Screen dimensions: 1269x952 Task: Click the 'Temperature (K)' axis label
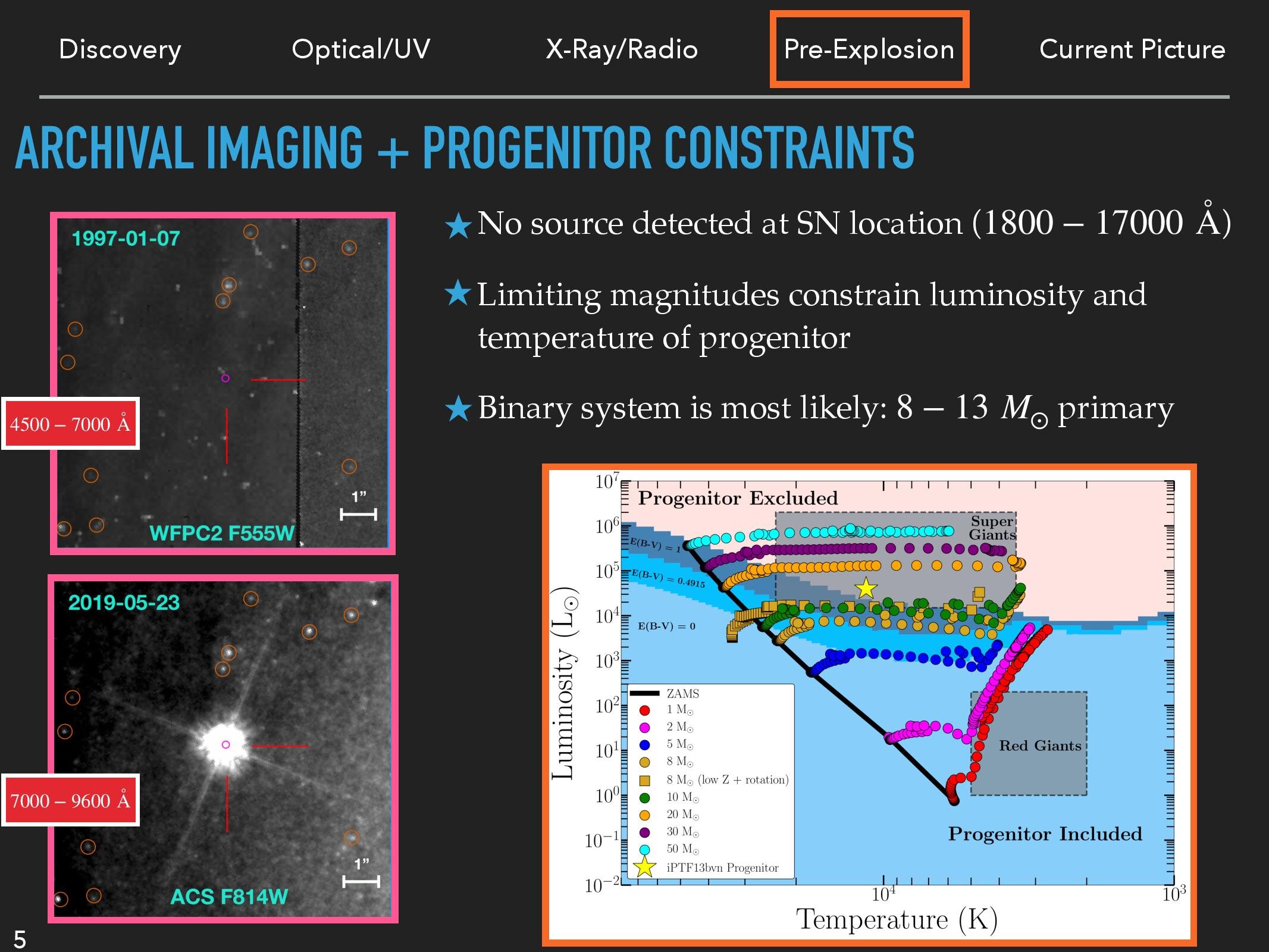pos(897,919)
